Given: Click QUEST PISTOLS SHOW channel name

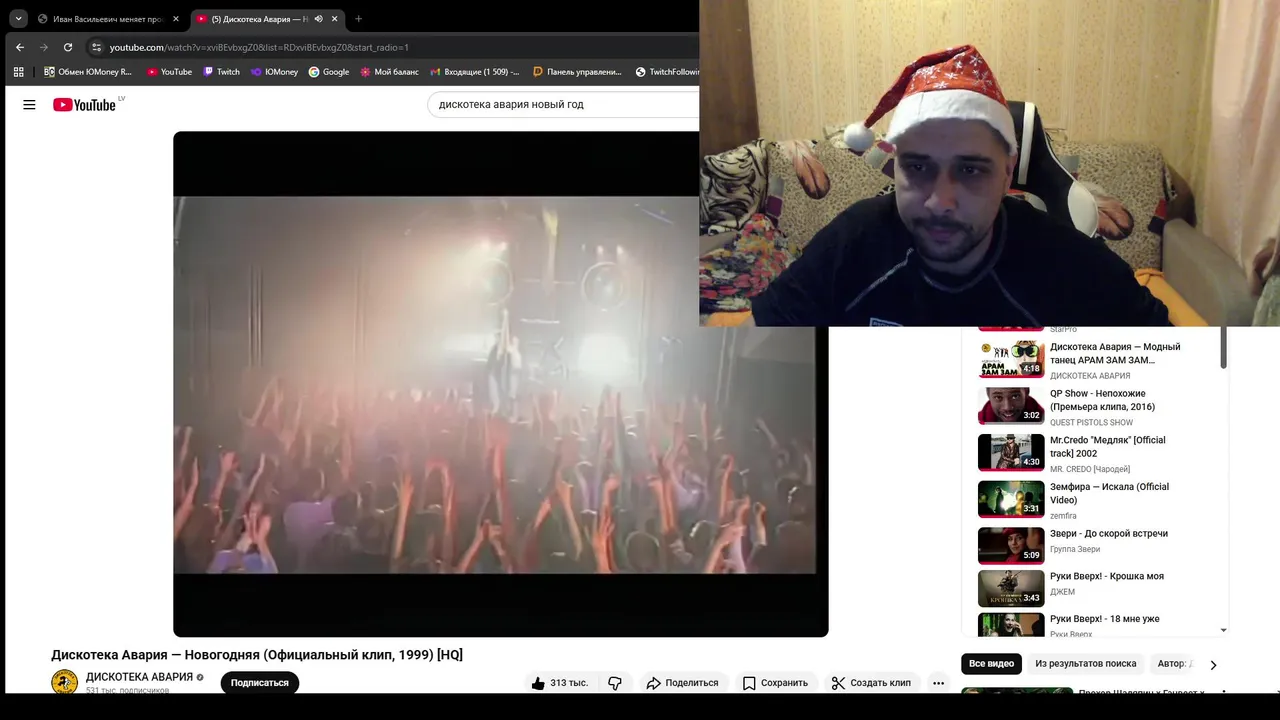Looking at the screenshot, I should [x=1091, y=422].
